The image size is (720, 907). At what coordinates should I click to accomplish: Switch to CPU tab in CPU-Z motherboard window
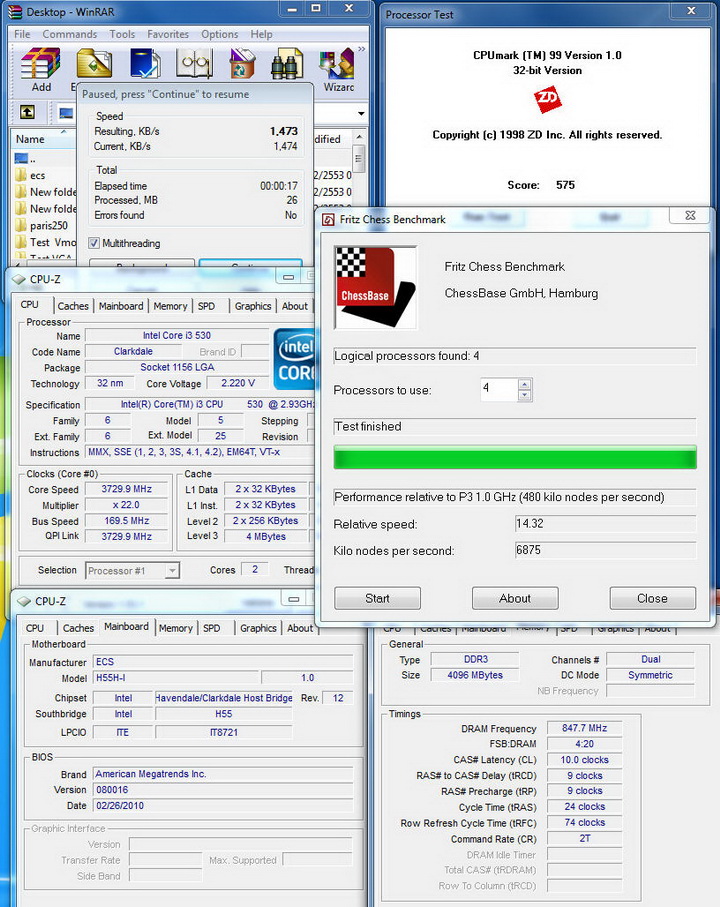click(x=35, y=628)
